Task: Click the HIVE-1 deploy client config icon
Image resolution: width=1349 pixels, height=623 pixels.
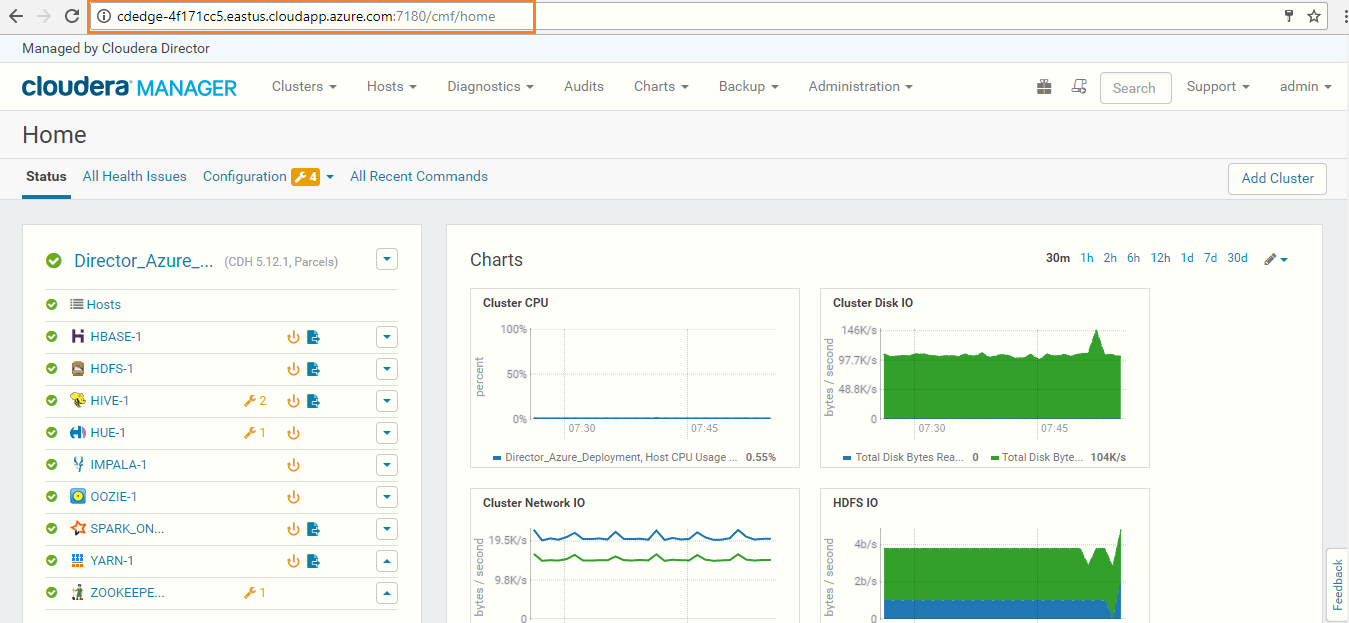Action: [x=313, y=401]
